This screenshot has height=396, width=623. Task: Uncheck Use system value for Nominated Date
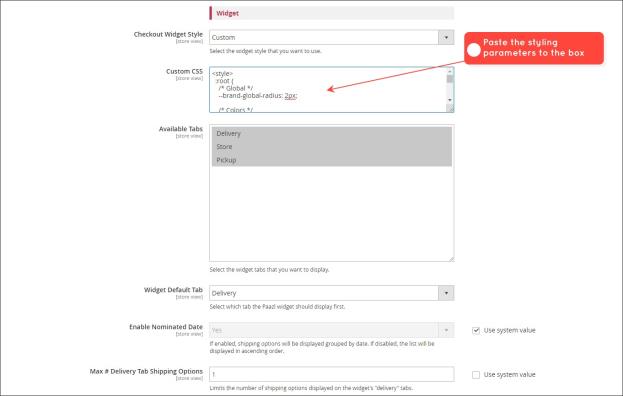(476, 330)
